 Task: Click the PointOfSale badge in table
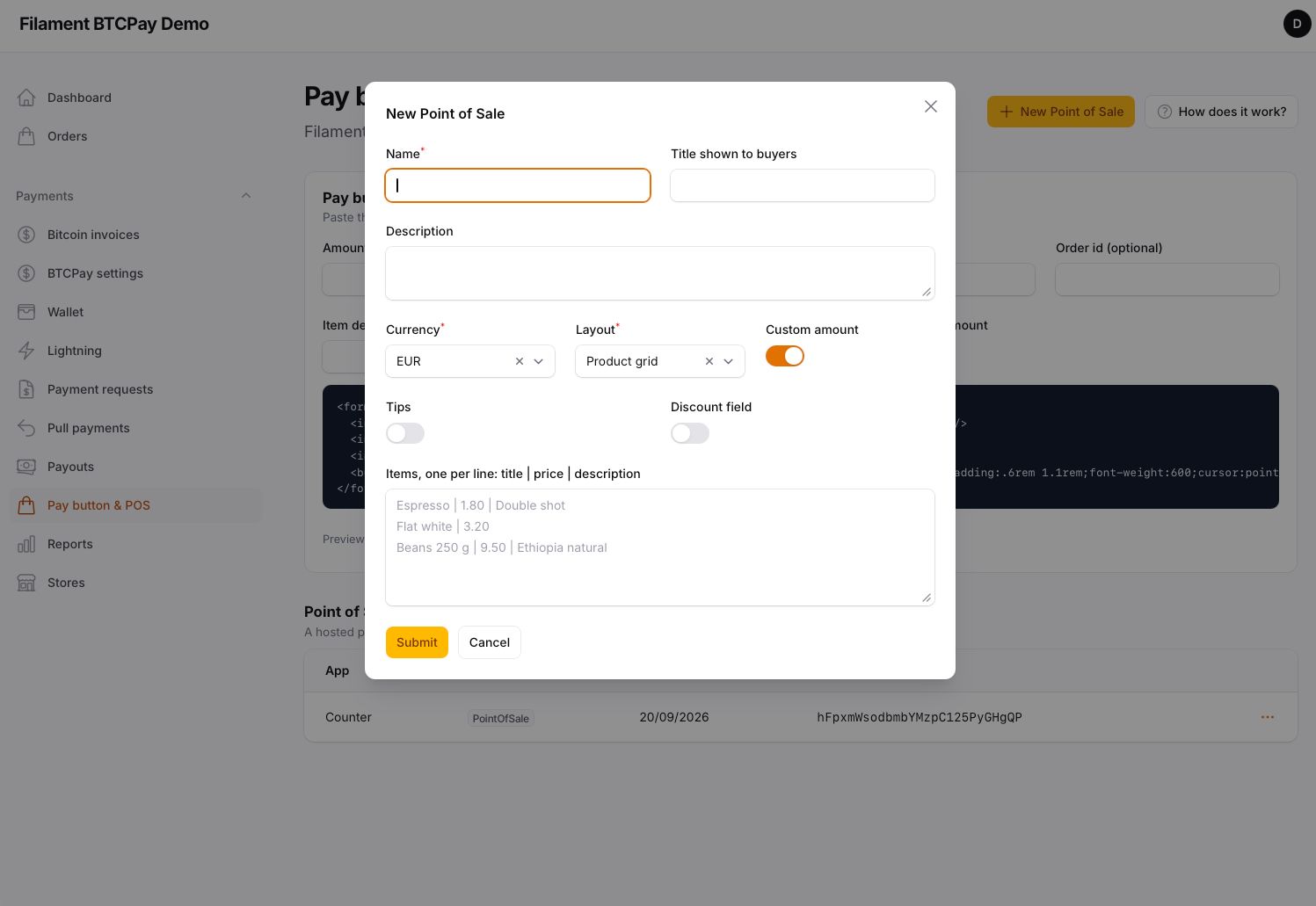(501, 718)
